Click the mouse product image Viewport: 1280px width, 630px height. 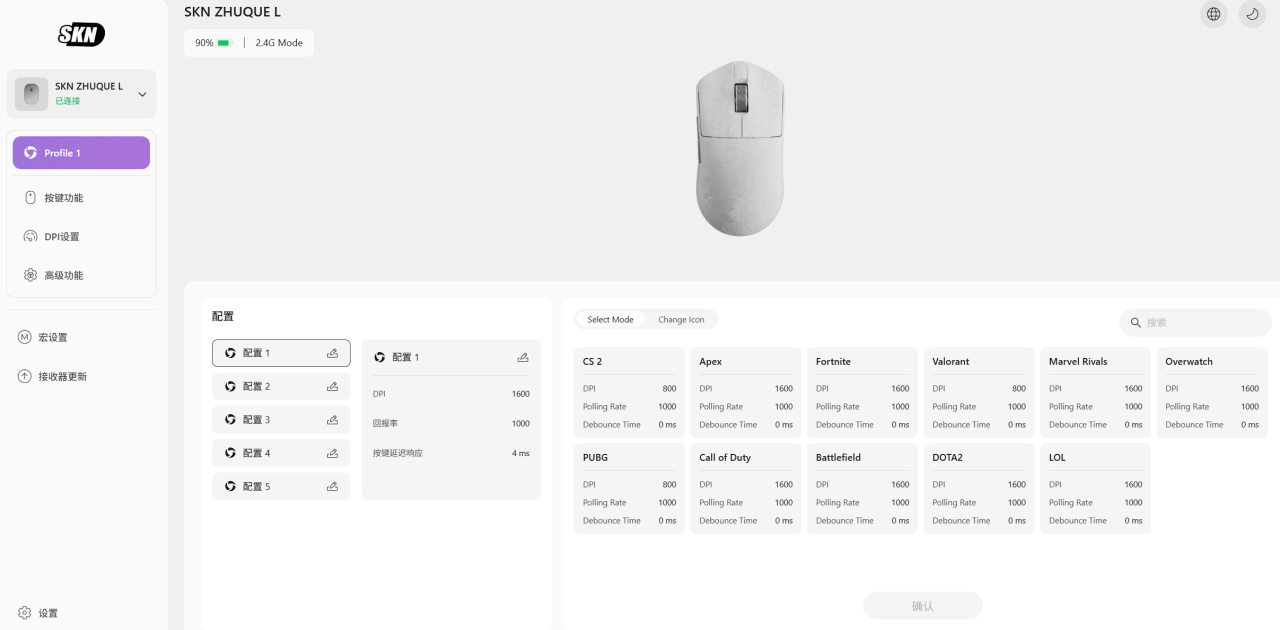click(741, 149)
